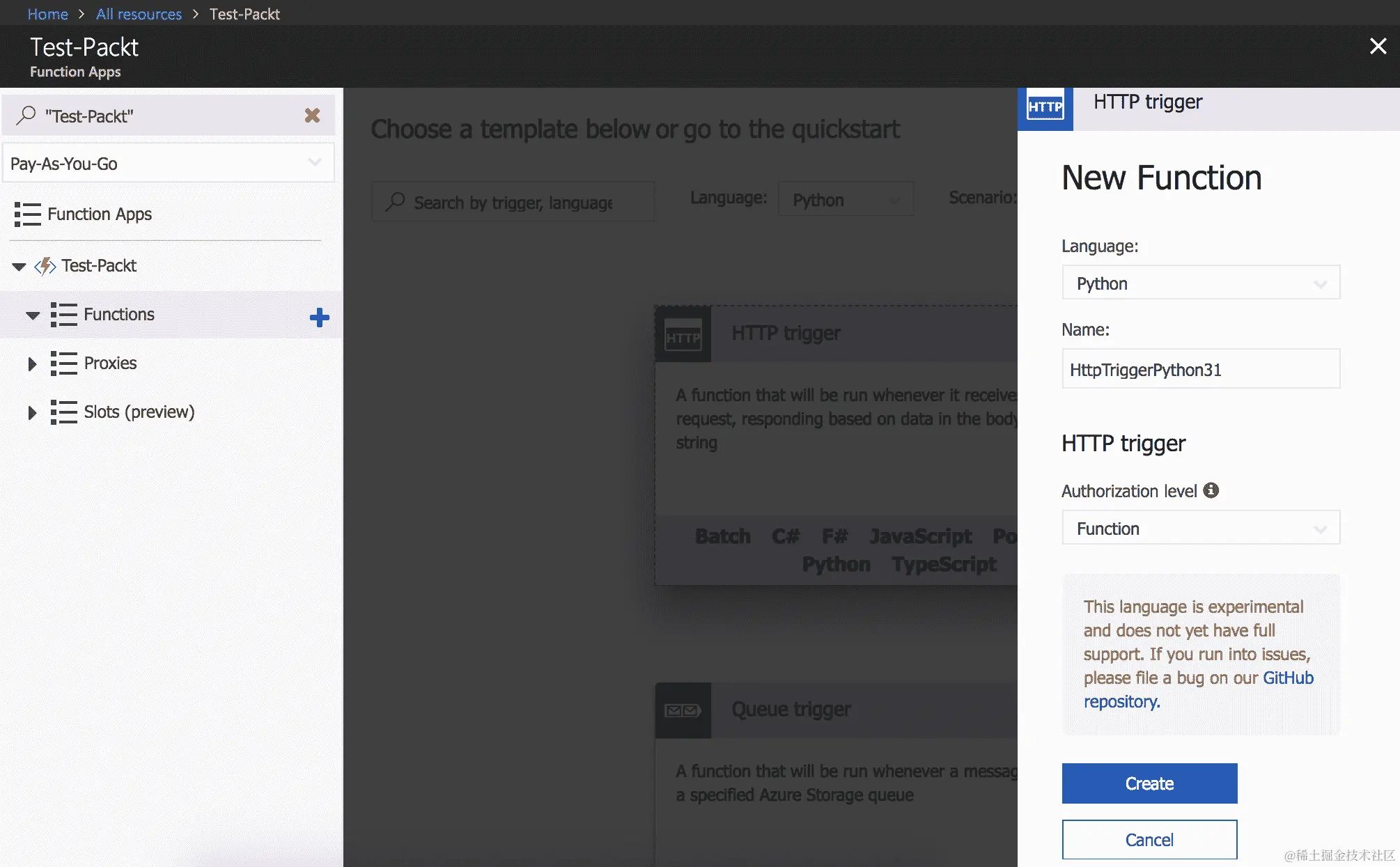Collapse the Functions tree node

click(x=32, y=315)
